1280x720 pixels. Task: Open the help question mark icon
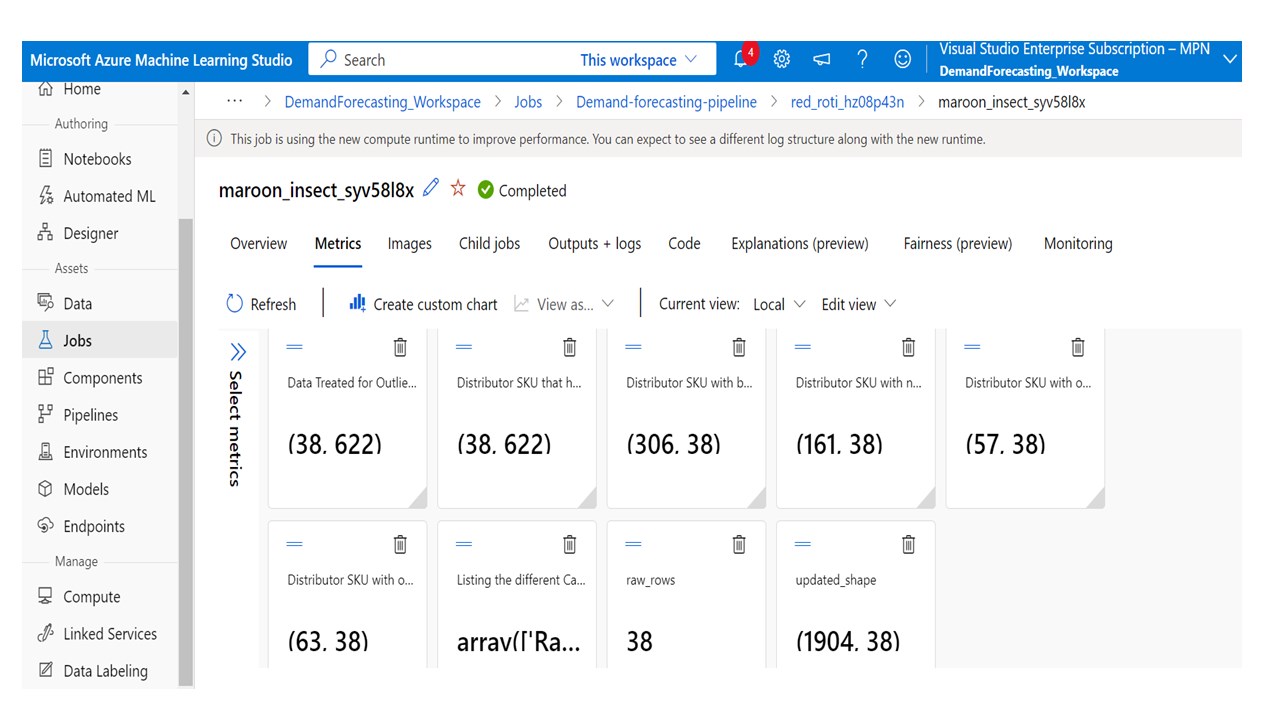(862, 59)
